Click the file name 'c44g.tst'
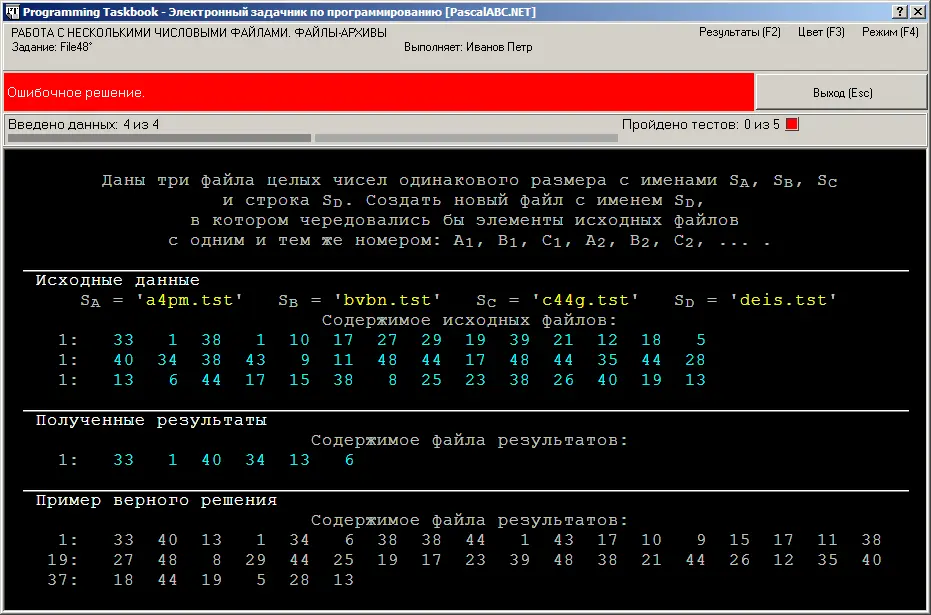Viewport: 931px width, 615px height. coord(585,300)
